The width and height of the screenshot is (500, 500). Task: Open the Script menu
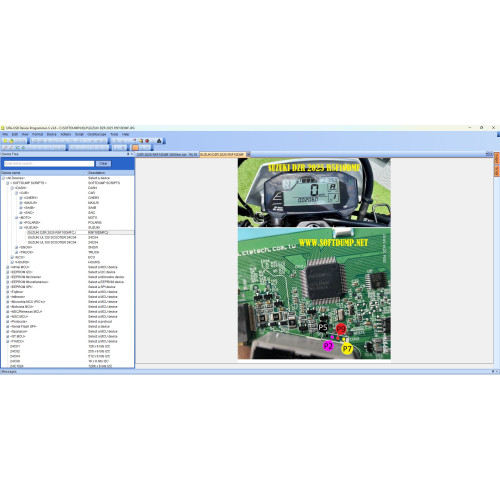(79, 134)
